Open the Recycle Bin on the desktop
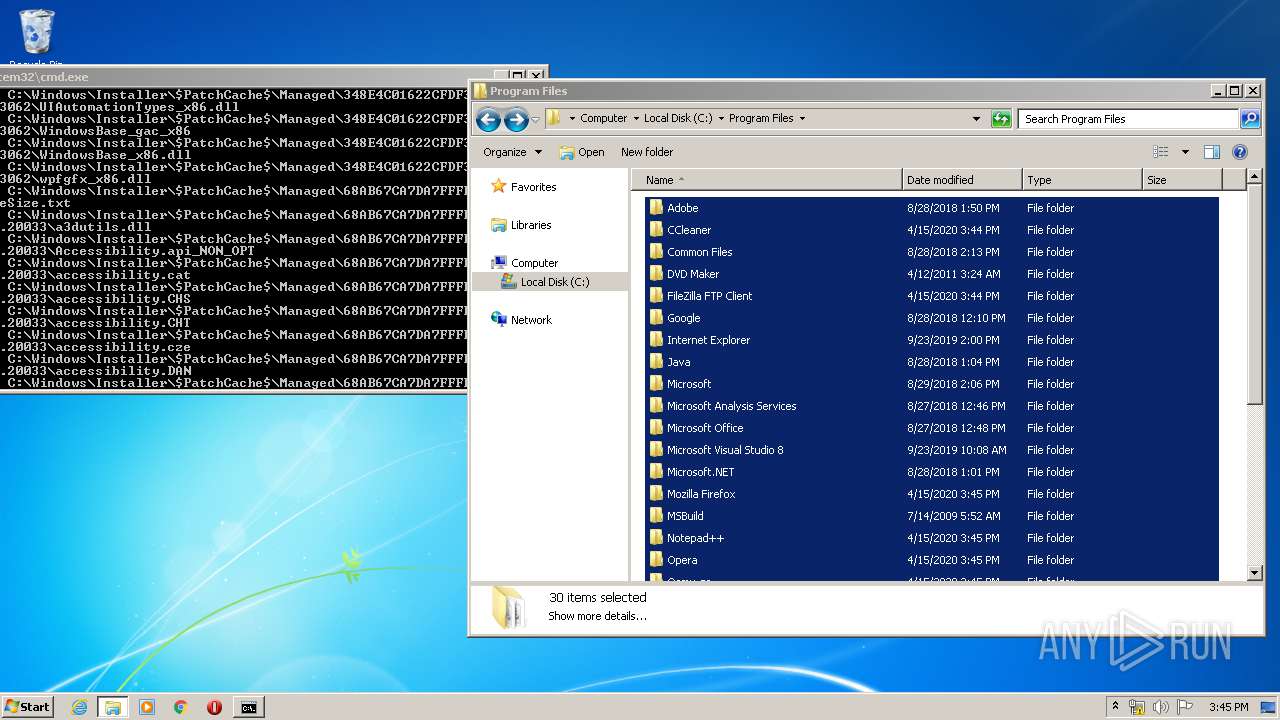Viewport: 1280px width, 720px height. click(x=36, y=37)
